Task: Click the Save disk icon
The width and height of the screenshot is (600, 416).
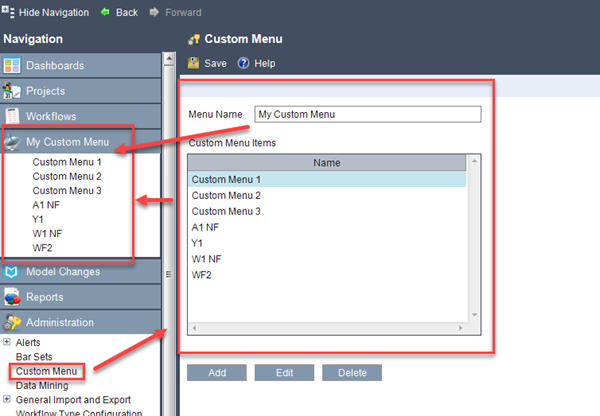Action: tap(194, 63)
